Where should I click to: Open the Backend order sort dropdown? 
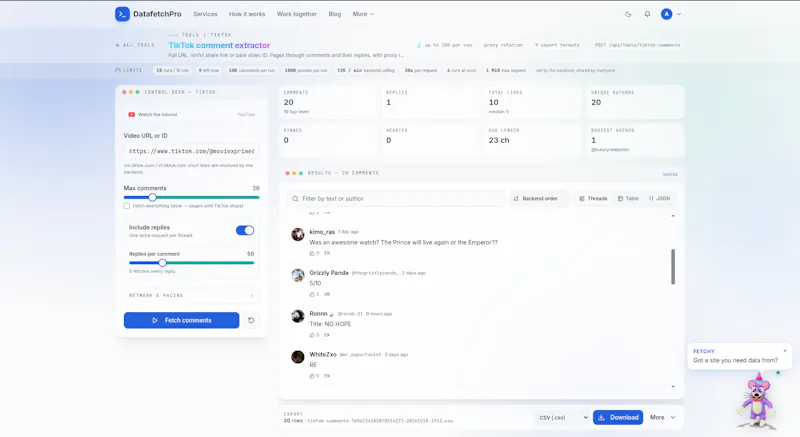pos(539,199)
